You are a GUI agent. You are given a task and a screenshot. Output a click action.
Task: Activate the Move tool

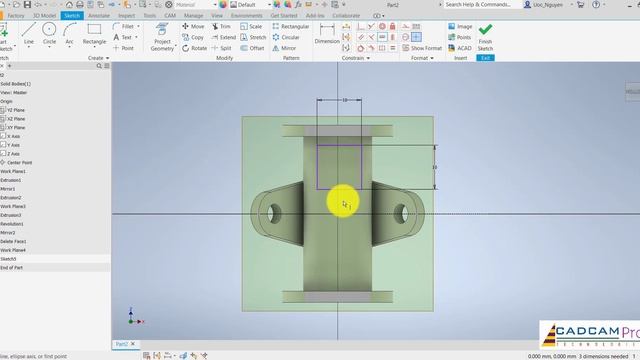[x=193, y=26]
